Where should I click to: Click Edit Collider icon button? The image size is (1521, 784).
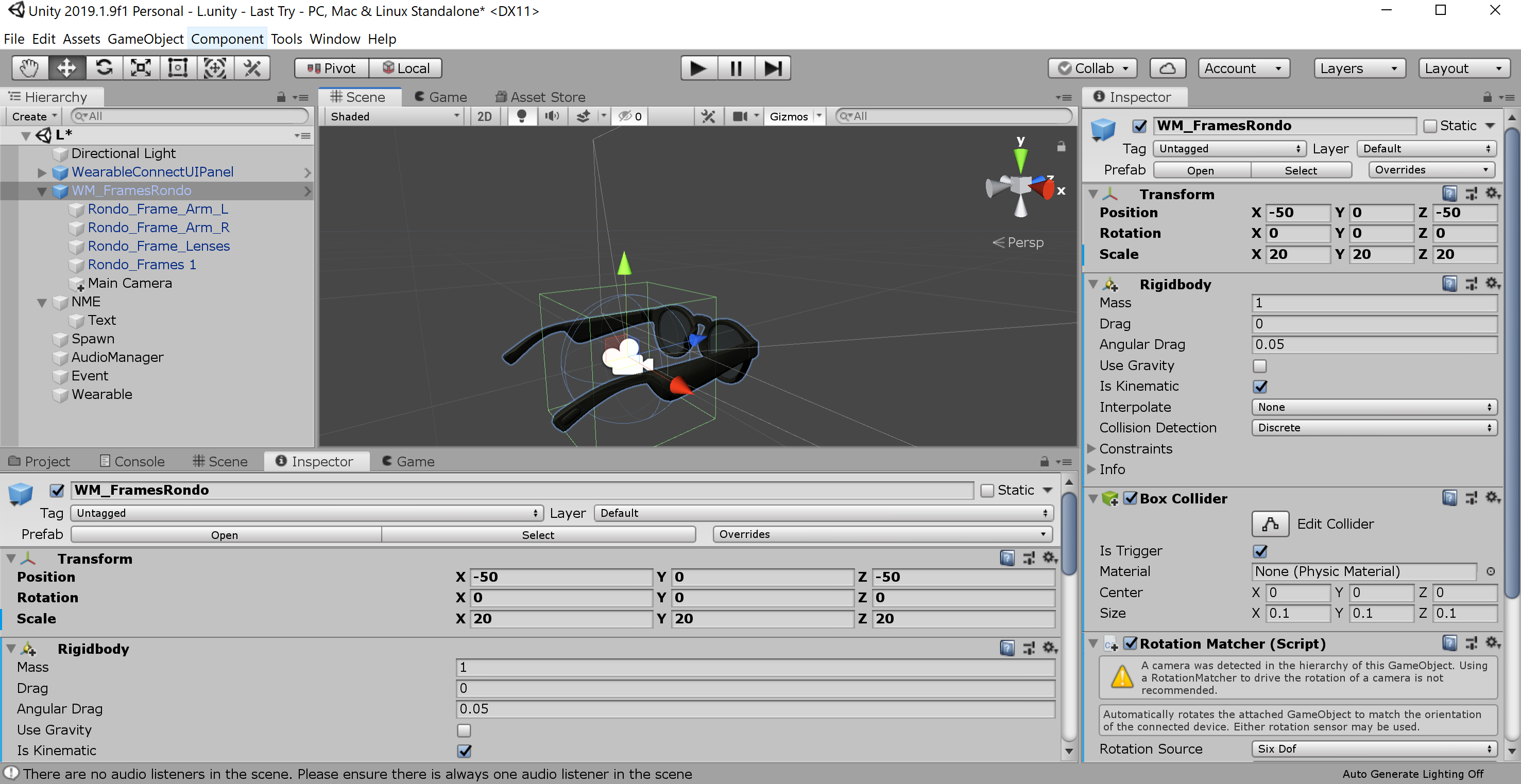1270,524
